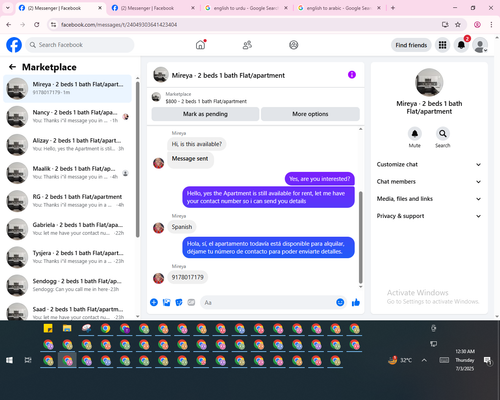The image size is (500, 400).
Task: Reload the browser page
Action: click(37, 24)
